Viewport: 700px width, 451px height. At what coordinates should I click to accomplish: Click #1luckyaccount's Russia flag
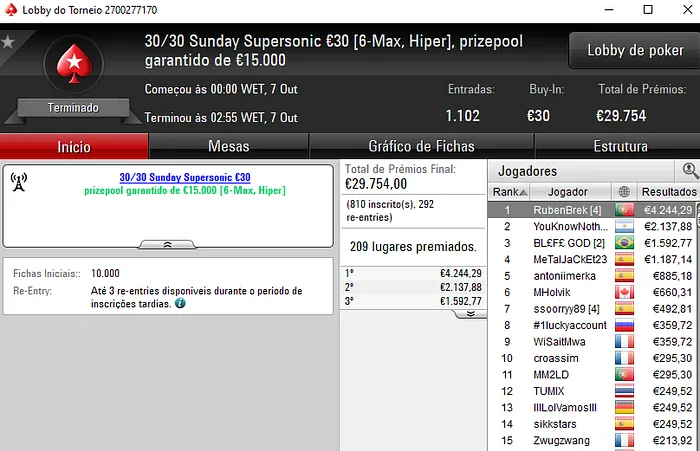[x=624, y=326]
